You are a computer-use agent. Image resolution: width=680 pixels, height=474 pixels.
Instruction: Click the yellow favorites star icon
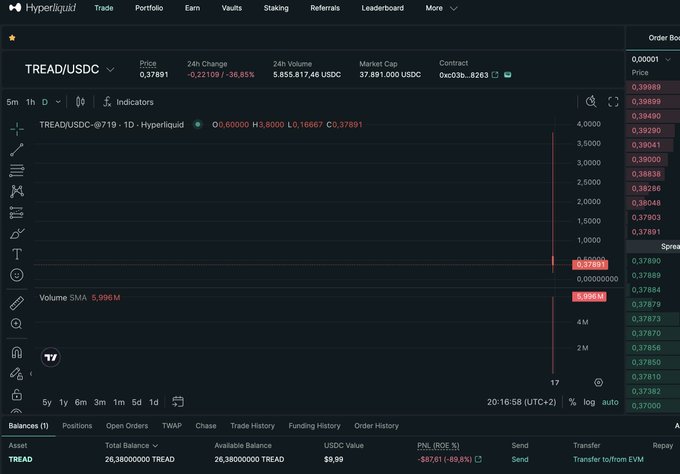[x=12, y=38]
